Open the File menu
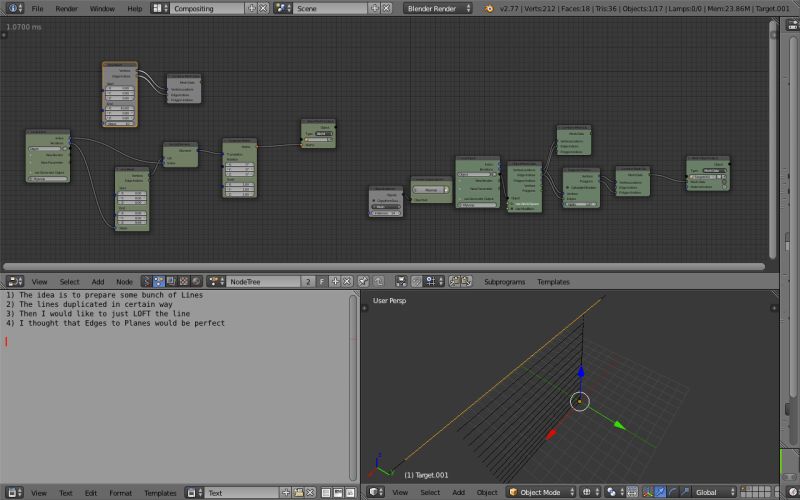Screen dimensions: 800x500 pyautogui.click(x=37, y=8)
